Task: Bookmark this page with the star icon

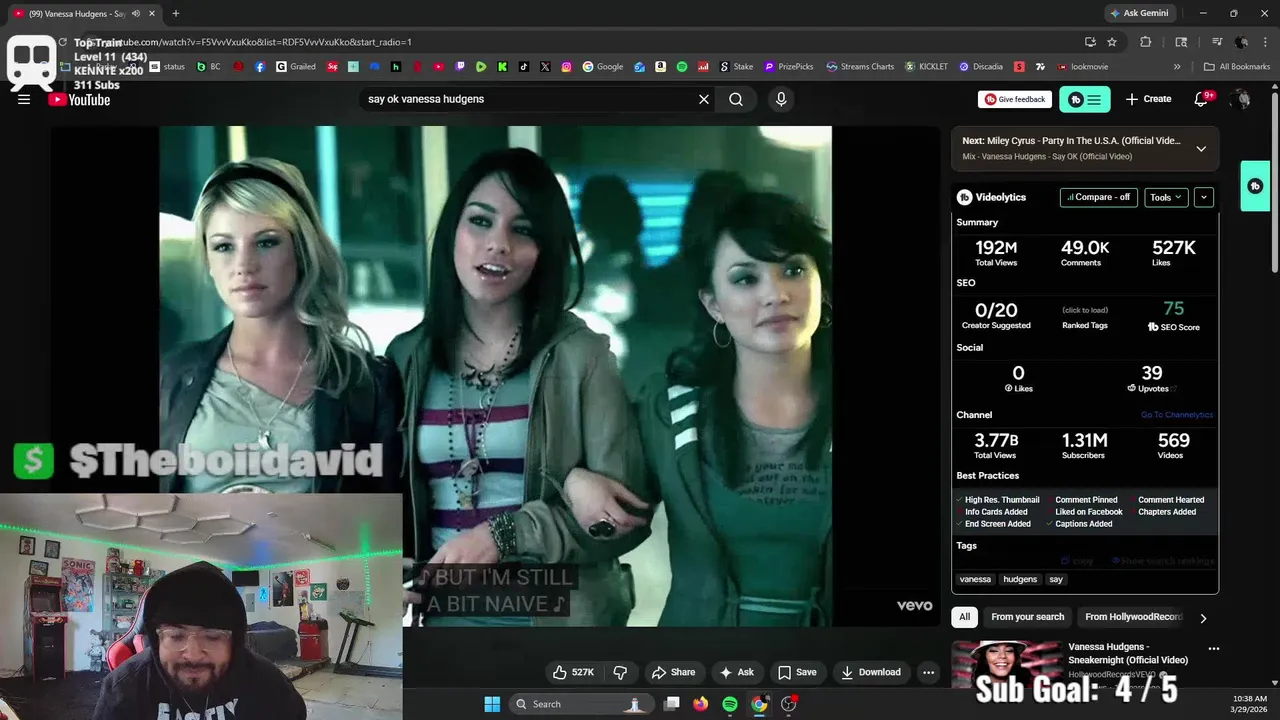Action: [x=1112, y=42]
